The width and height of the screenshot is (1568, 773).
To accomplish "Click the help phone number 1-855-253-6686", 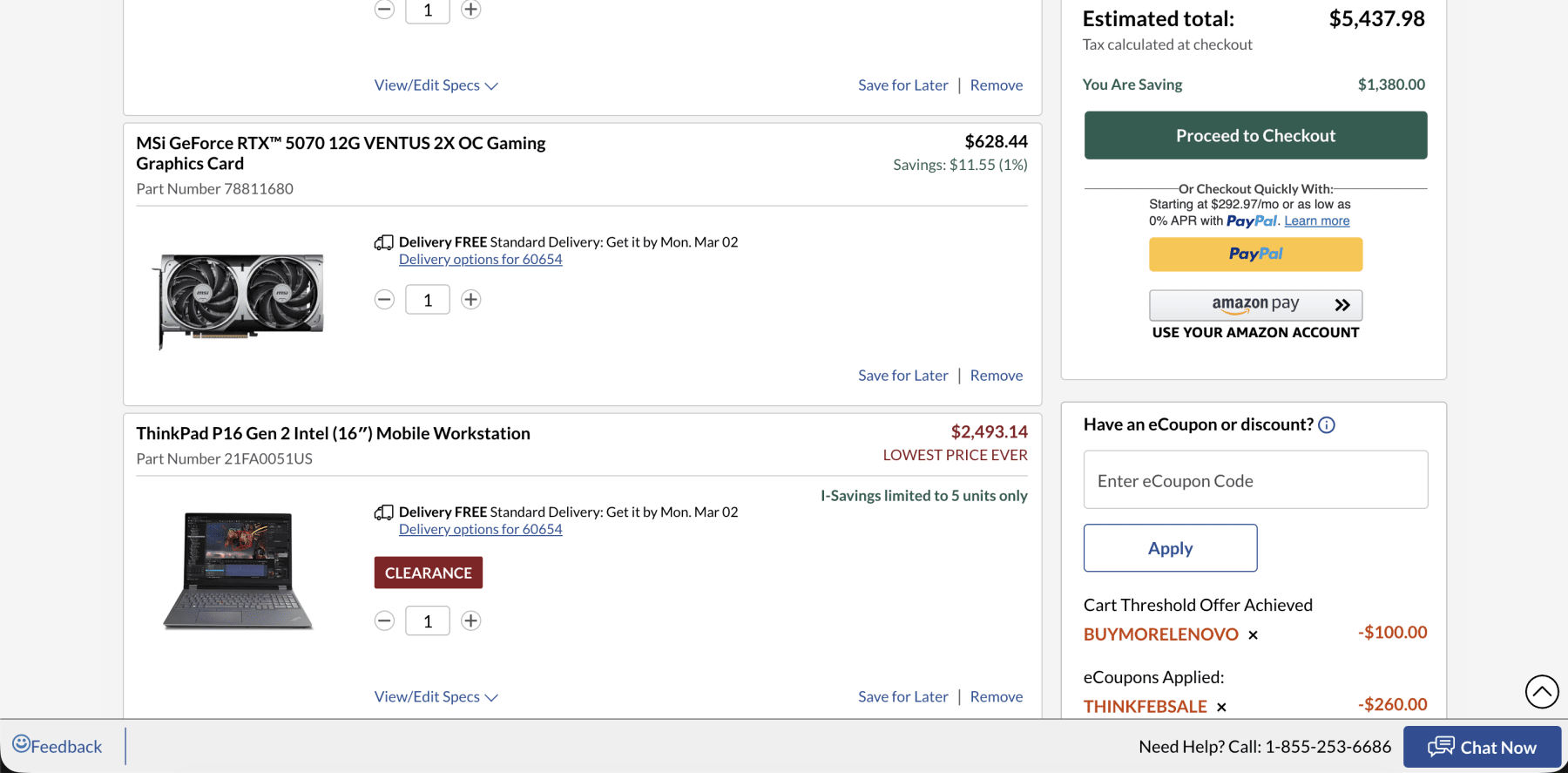I will tap(1328, 747).
